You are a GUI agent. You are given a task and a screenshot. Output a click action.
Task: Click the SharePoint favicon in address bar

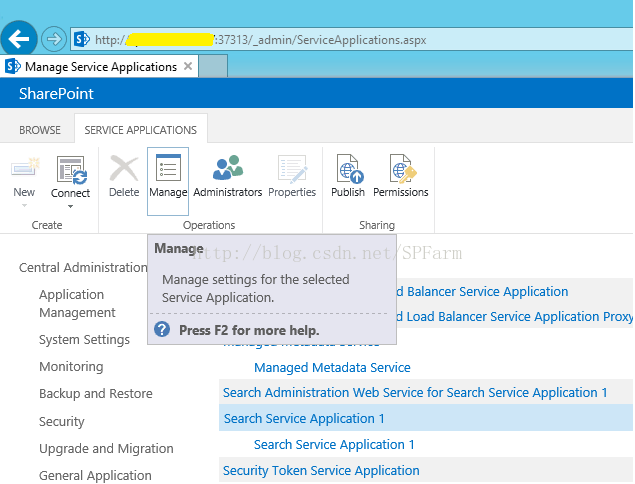pyautogui.click(x=82, y=39)
